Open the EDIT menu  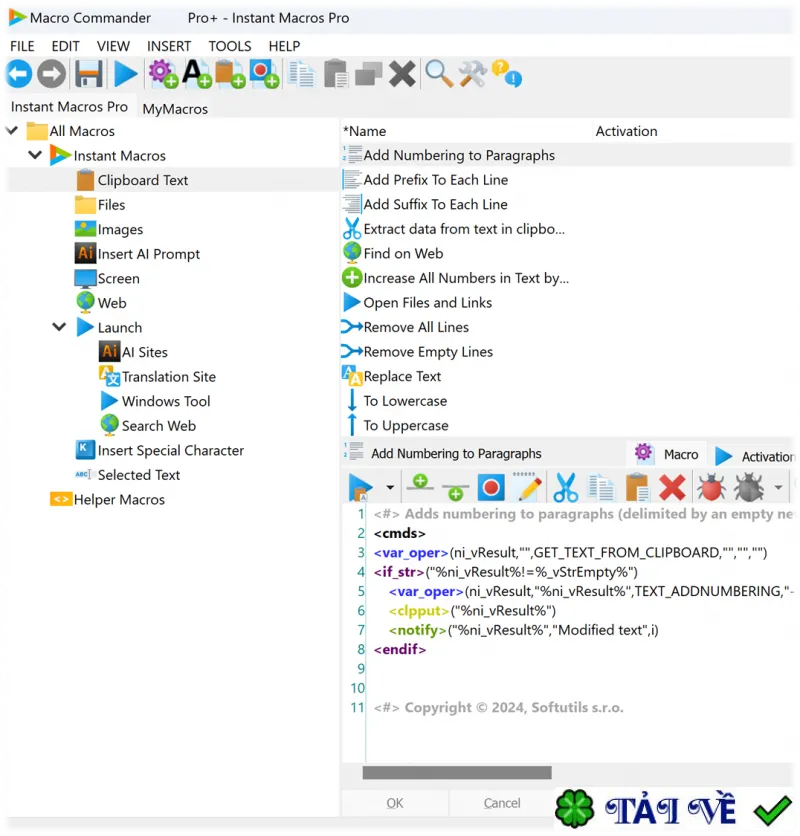(x=66, y=46)
